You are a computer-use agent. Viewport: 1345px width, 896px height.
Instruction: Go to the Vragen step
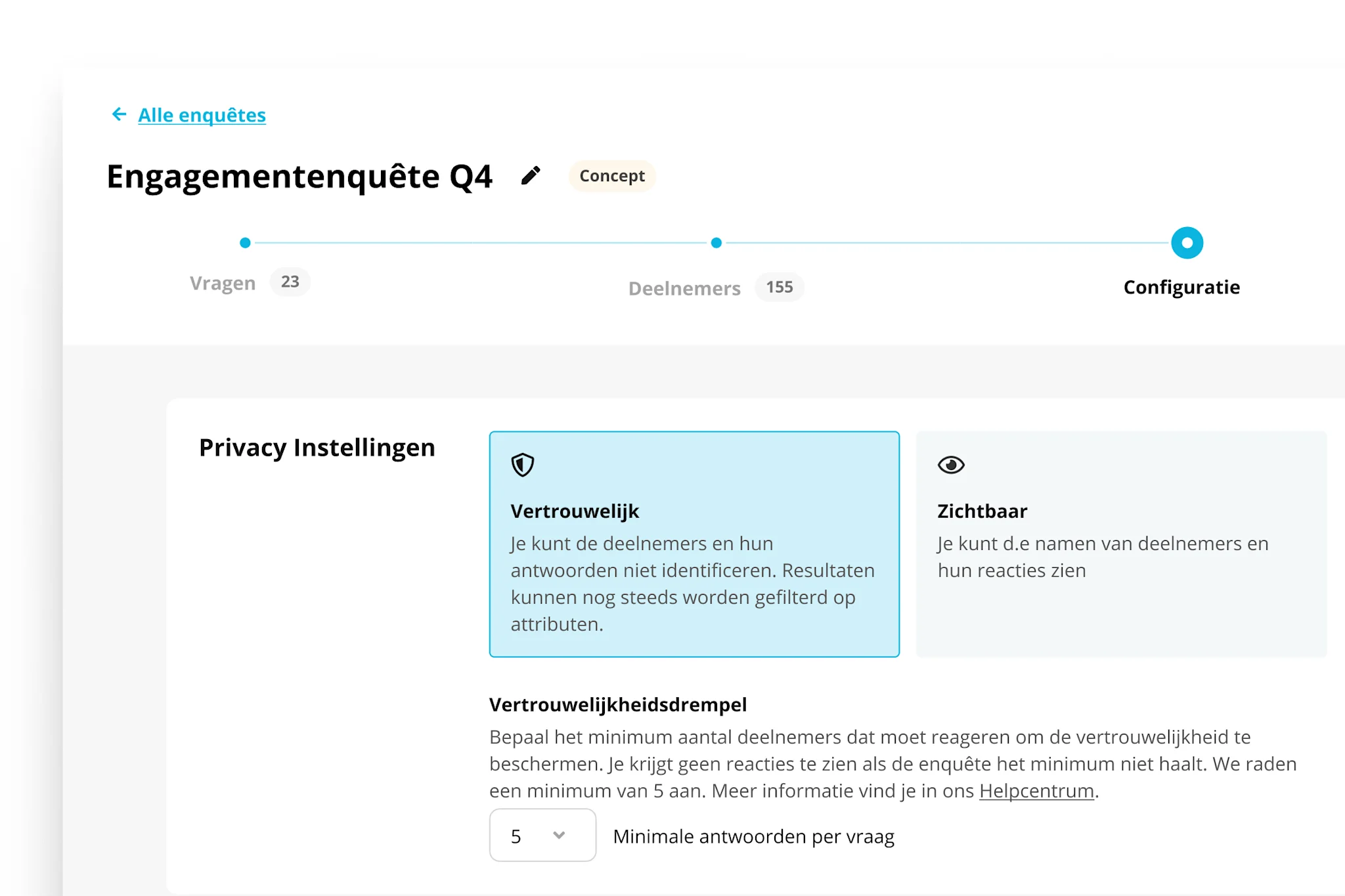pos(223,283)
